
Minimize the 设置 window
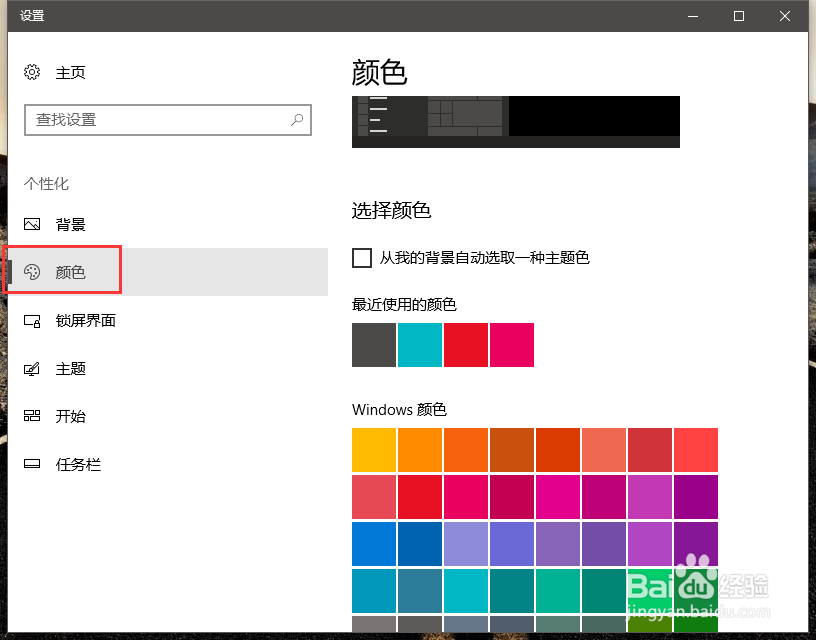693,16
